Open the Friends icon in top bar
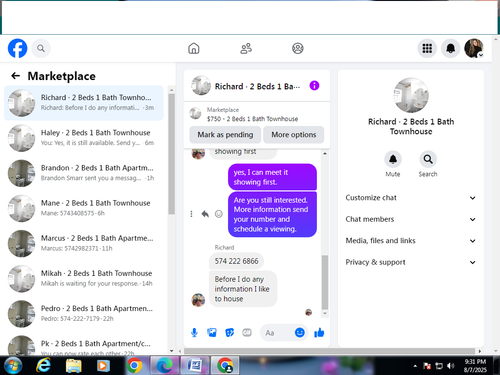 click(x=246, y=48)
